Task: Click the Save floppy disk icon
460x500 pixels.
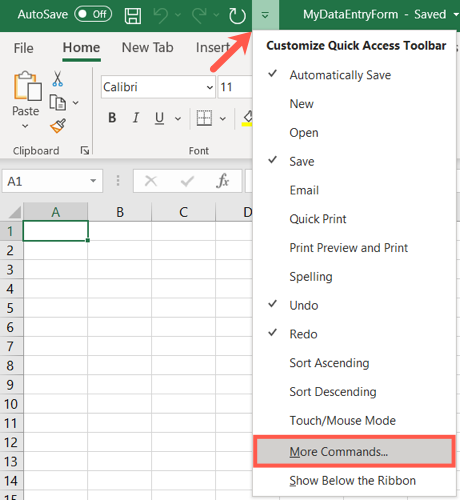Action: point(133,15)
